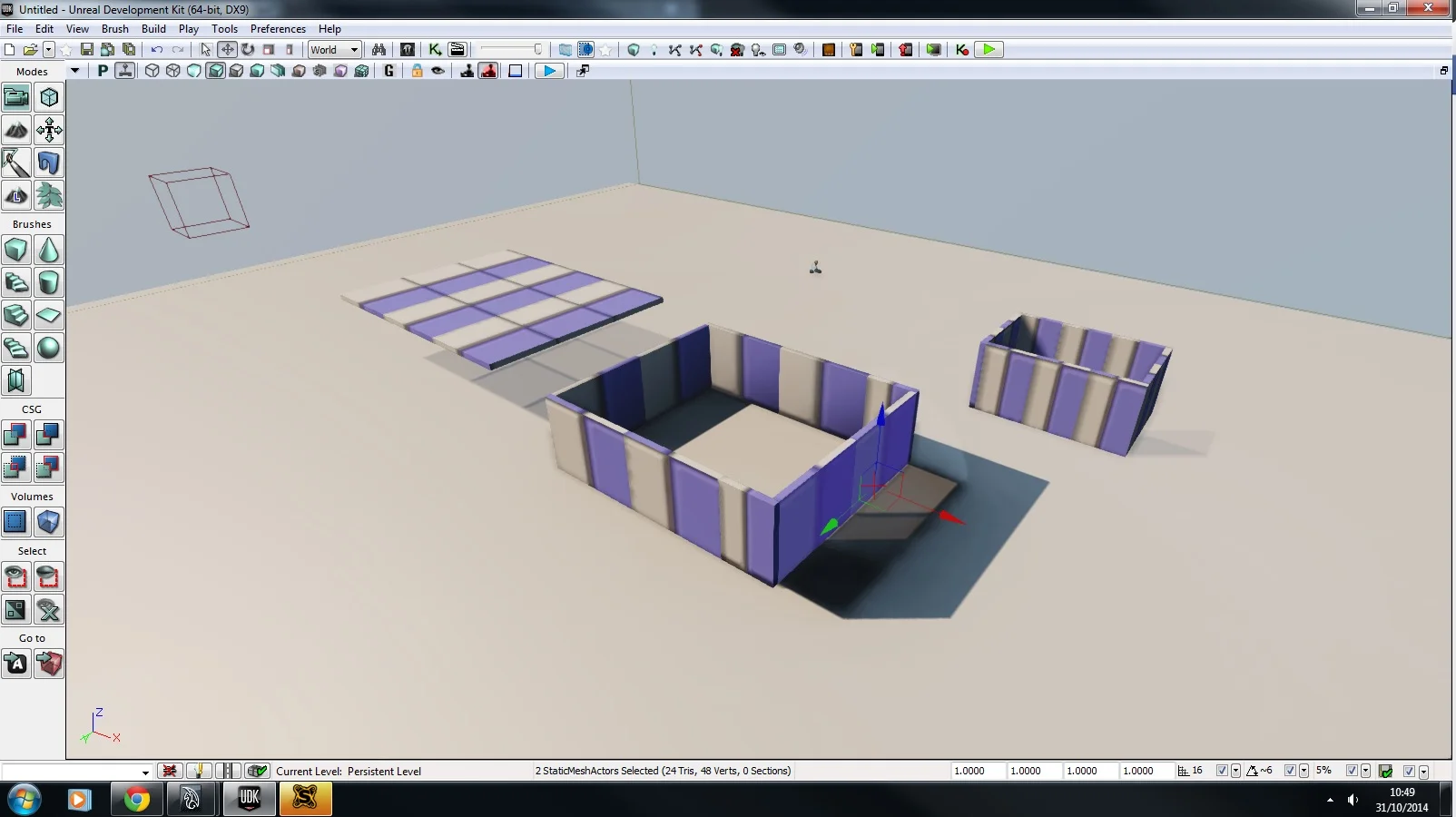Open the File menu

tap(15, 29)
